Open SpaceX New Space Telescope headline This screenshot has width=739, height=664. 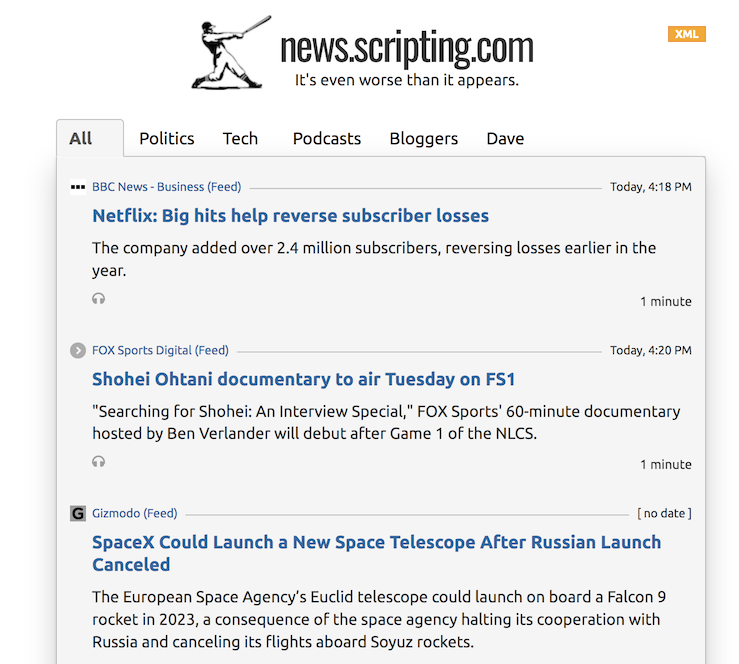(377, 554)
